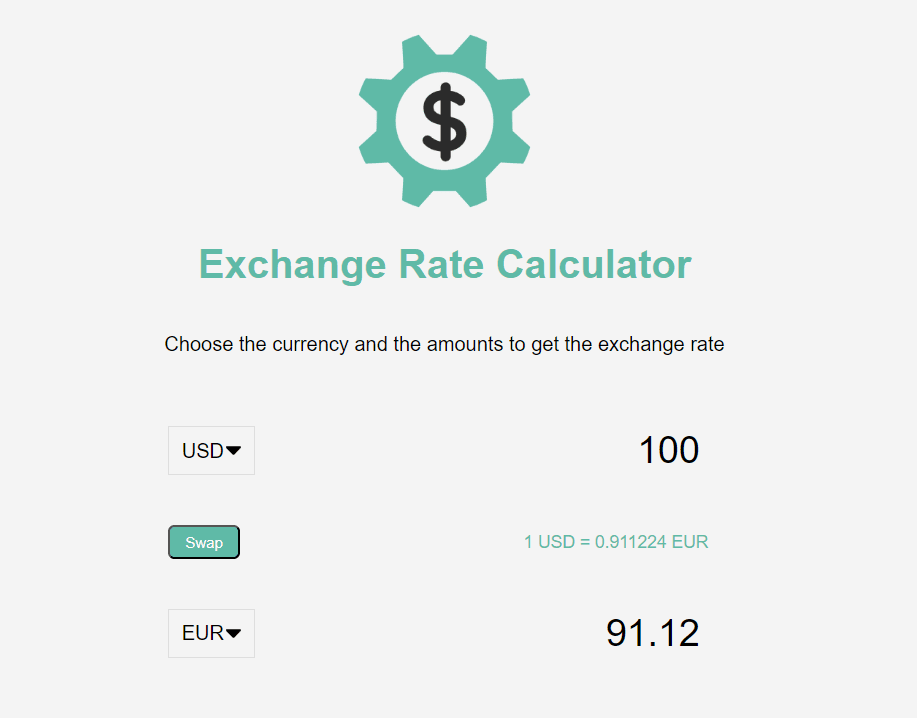
Task: Click the Exchange Rate Calculator heading
Action: click(x=444, y=264)
